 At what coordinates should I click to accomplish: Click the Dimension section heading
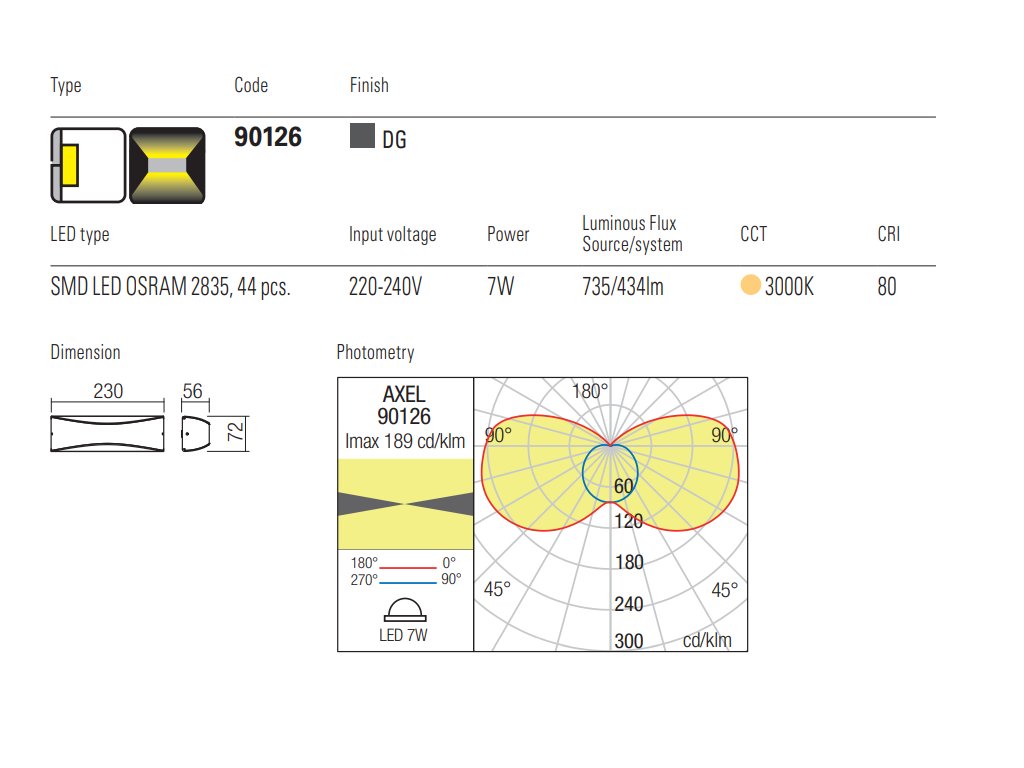click(x=86, y=352)
